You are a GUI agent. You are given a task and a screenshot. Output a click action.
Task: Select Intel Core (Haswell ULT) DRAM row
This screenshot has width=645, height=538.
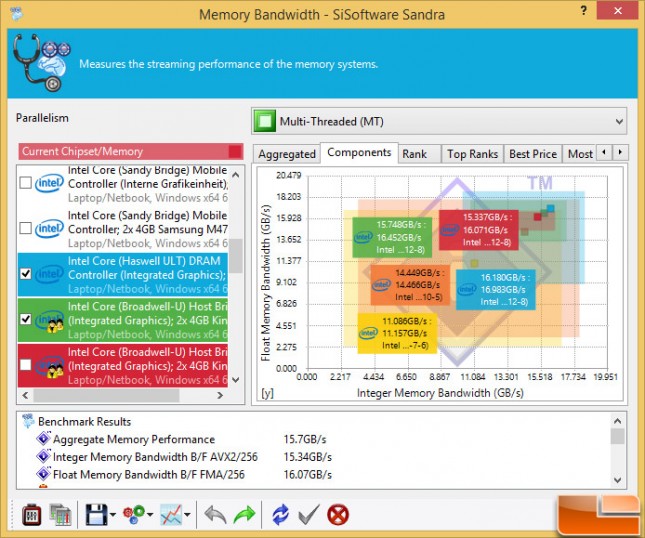point(123,275)
